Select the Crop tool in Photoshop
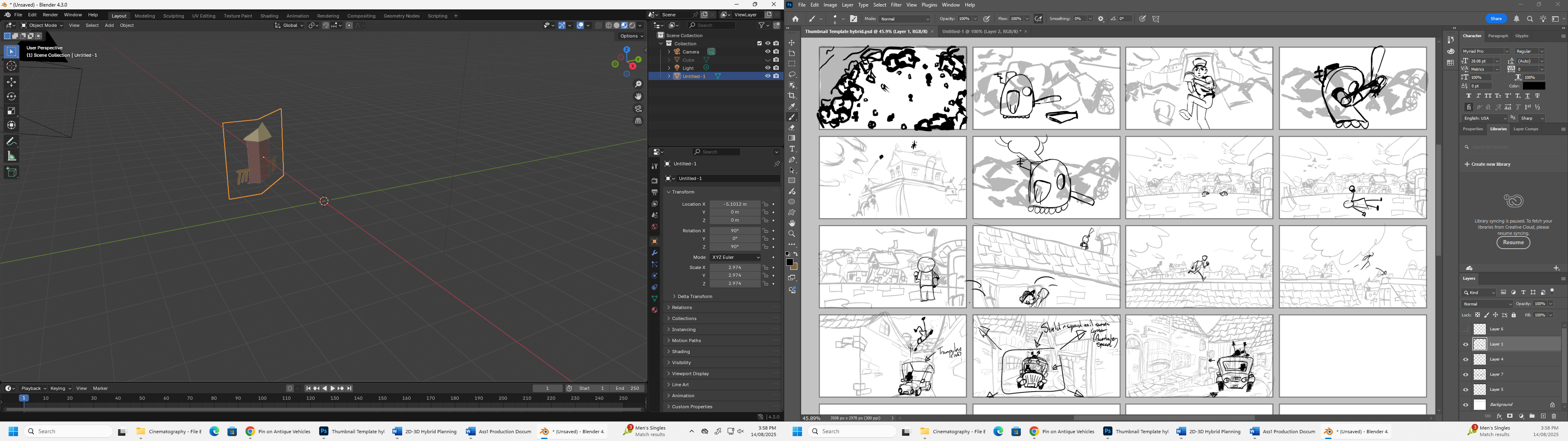This screenshot has width=1568, height=441. 792,96
